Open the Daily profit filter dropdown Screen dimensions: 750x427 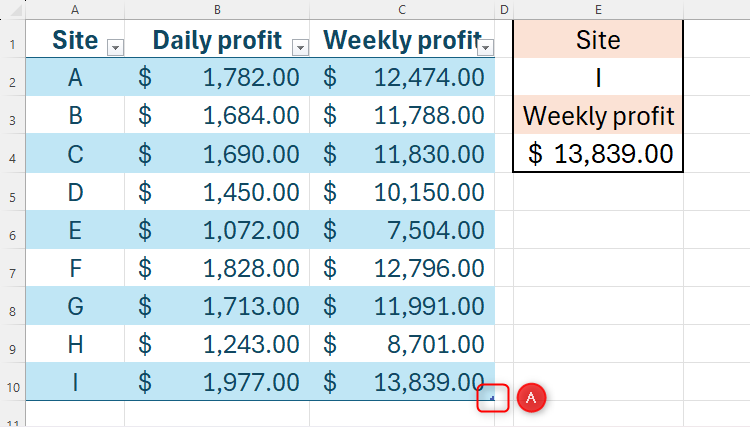pyautogui.click(x=300, y=47)
